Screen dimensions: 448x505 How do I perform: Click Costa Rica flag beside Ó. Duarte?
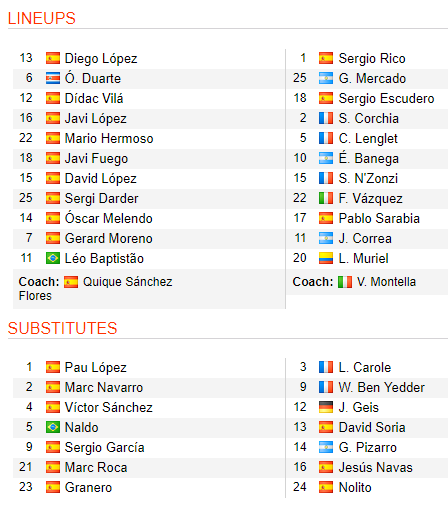pos(53,78)
